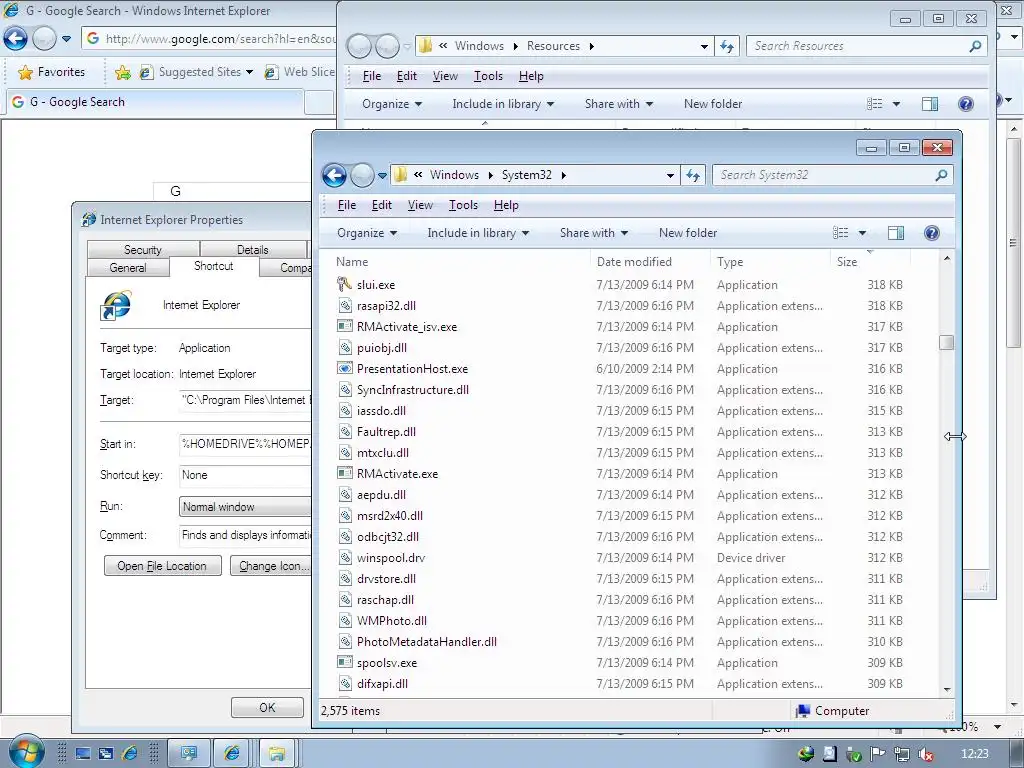Open Organize dropdown in Resources window
The height and width of the screenshot is (768, 1024).
coord(391,104)
